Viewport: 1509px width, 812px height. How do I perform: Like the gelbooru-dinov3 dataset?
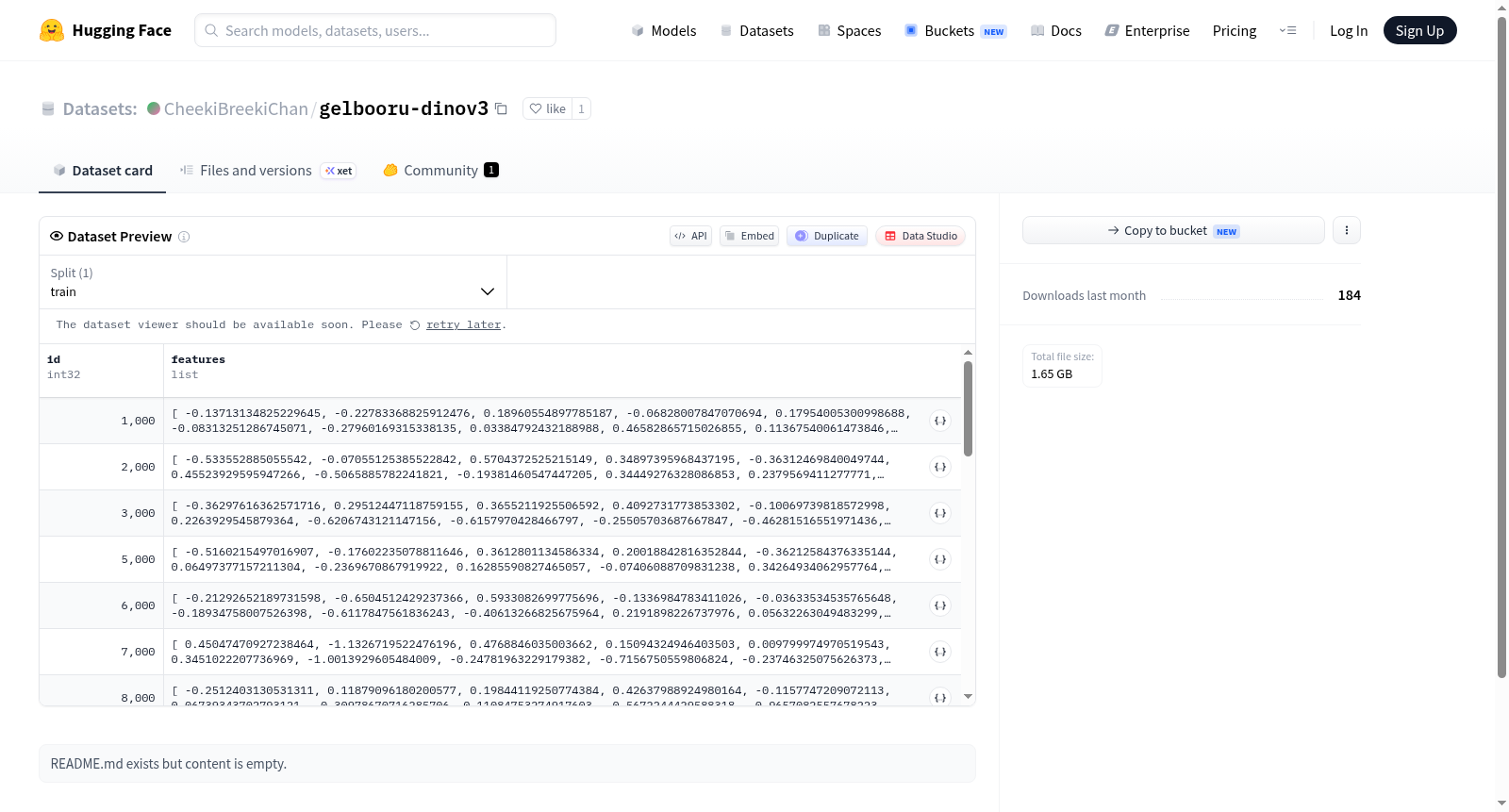(x=548, y=108)
